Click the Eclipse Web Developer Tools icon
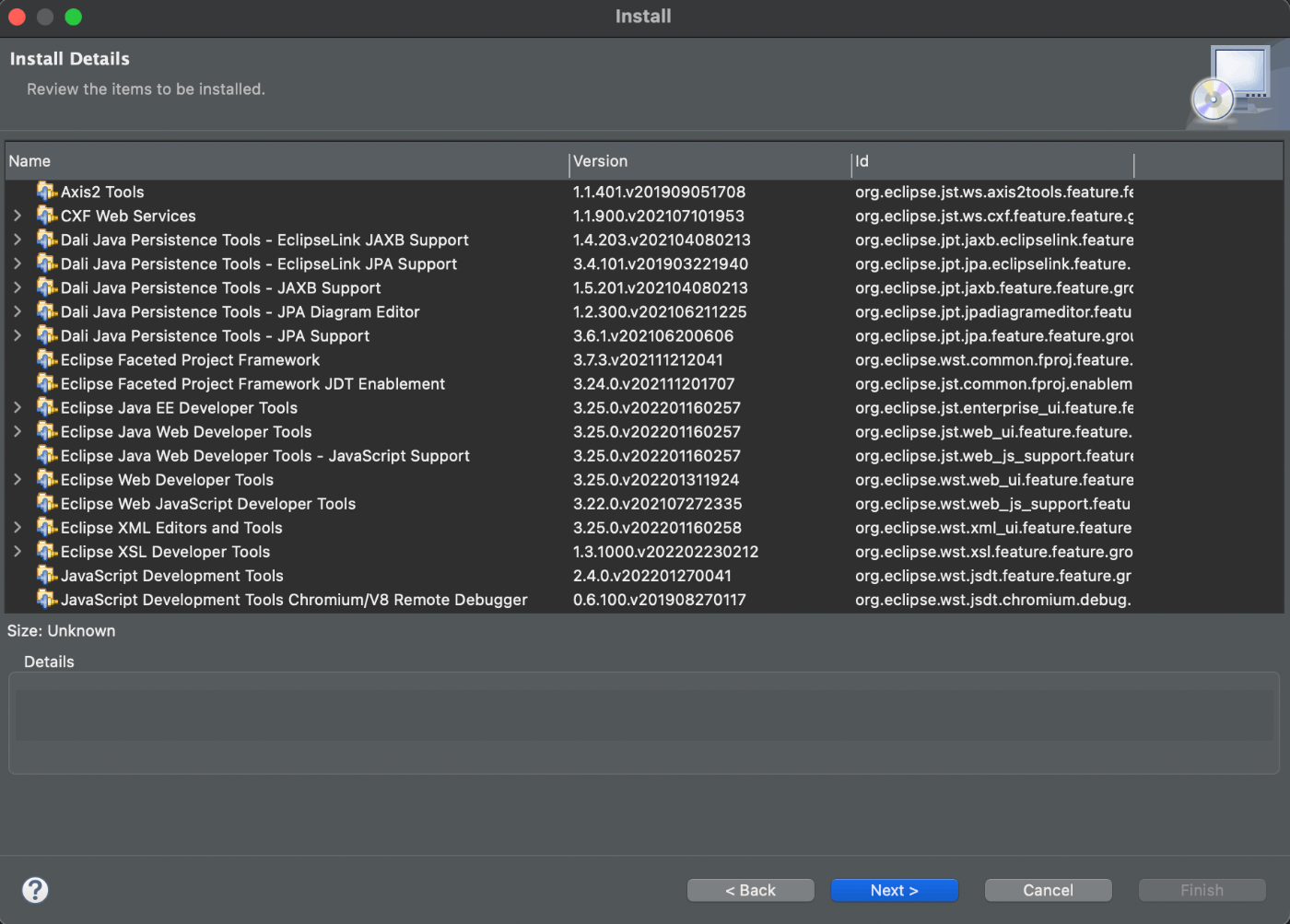 pos(46,478)
